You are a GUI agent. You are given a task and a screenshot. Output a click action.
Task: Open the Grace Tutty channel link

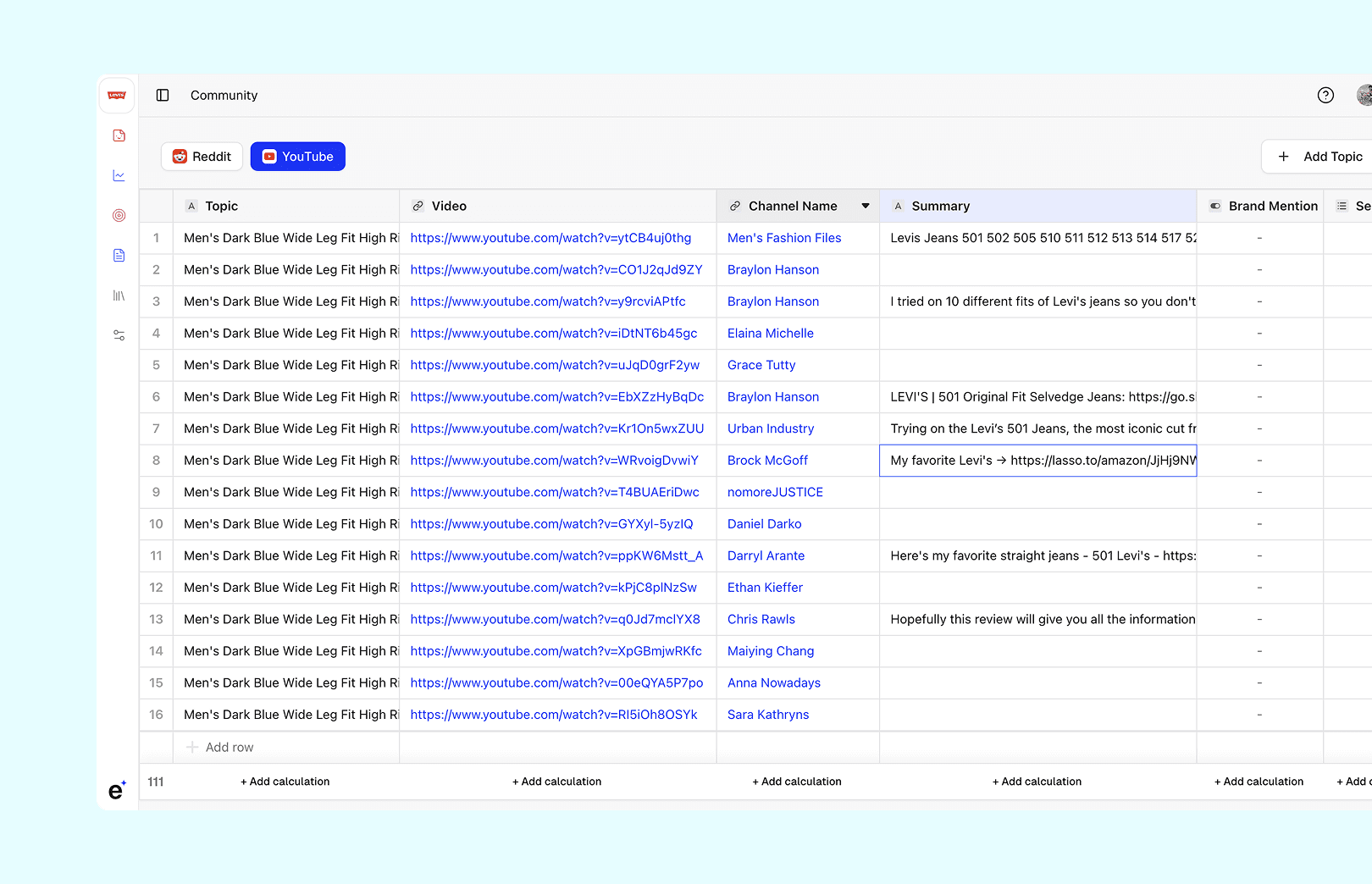(761, 365)
